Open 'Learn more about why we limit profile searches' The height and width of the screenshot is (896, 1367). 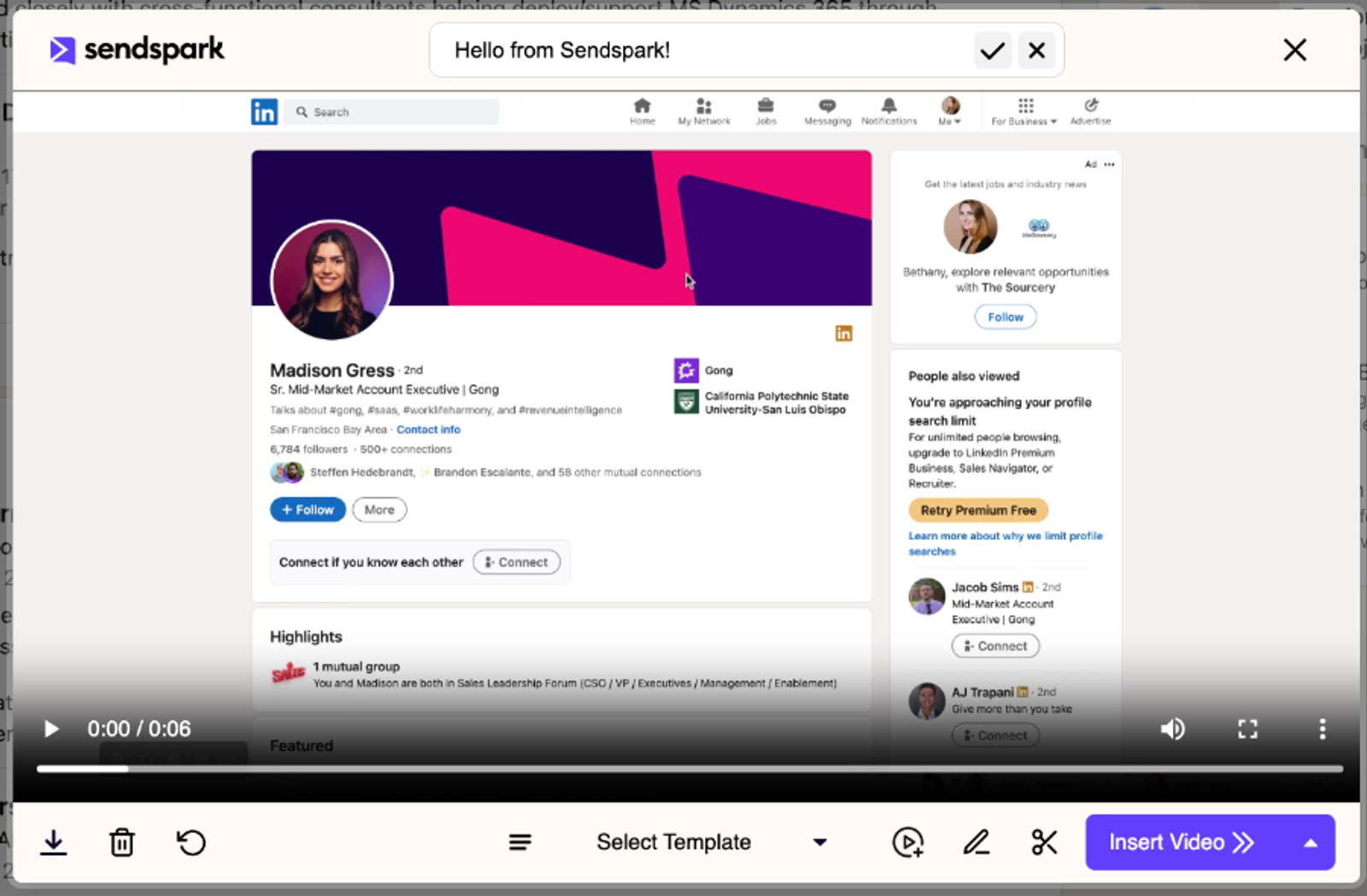1006,543
